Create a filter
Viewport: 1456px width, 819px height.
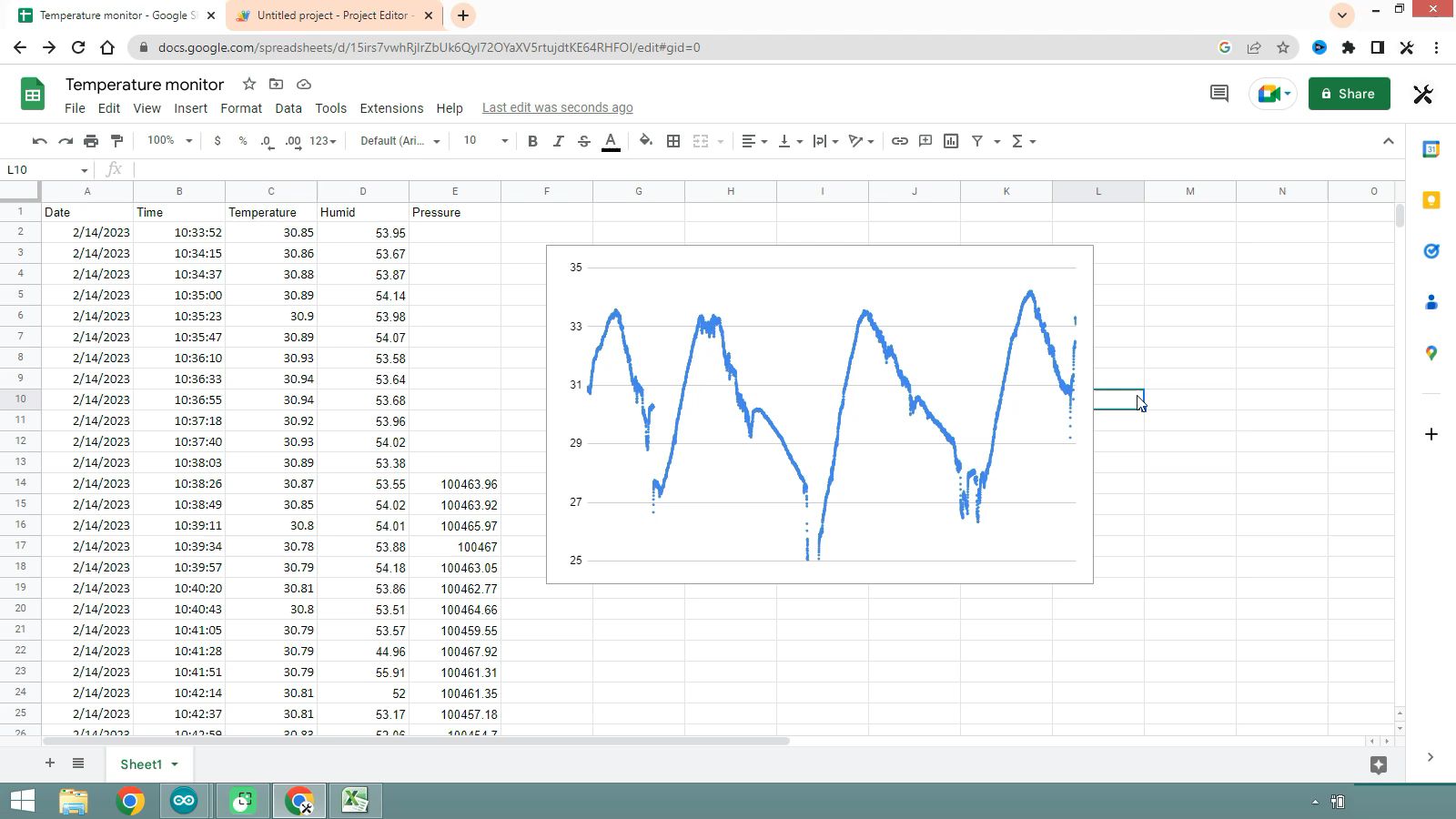pos(977,141)
